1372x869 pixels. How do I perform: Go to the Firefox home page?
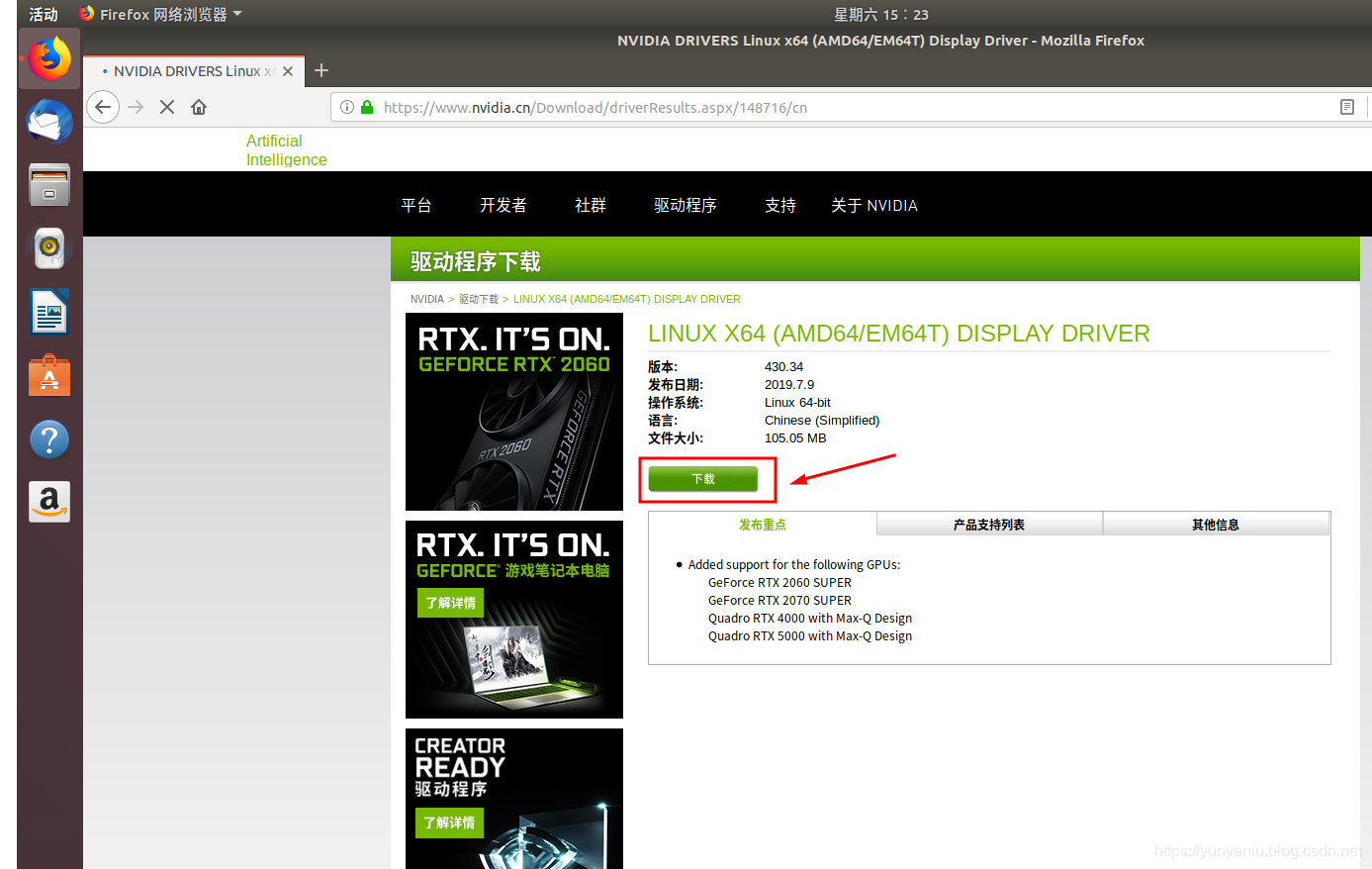199,107
